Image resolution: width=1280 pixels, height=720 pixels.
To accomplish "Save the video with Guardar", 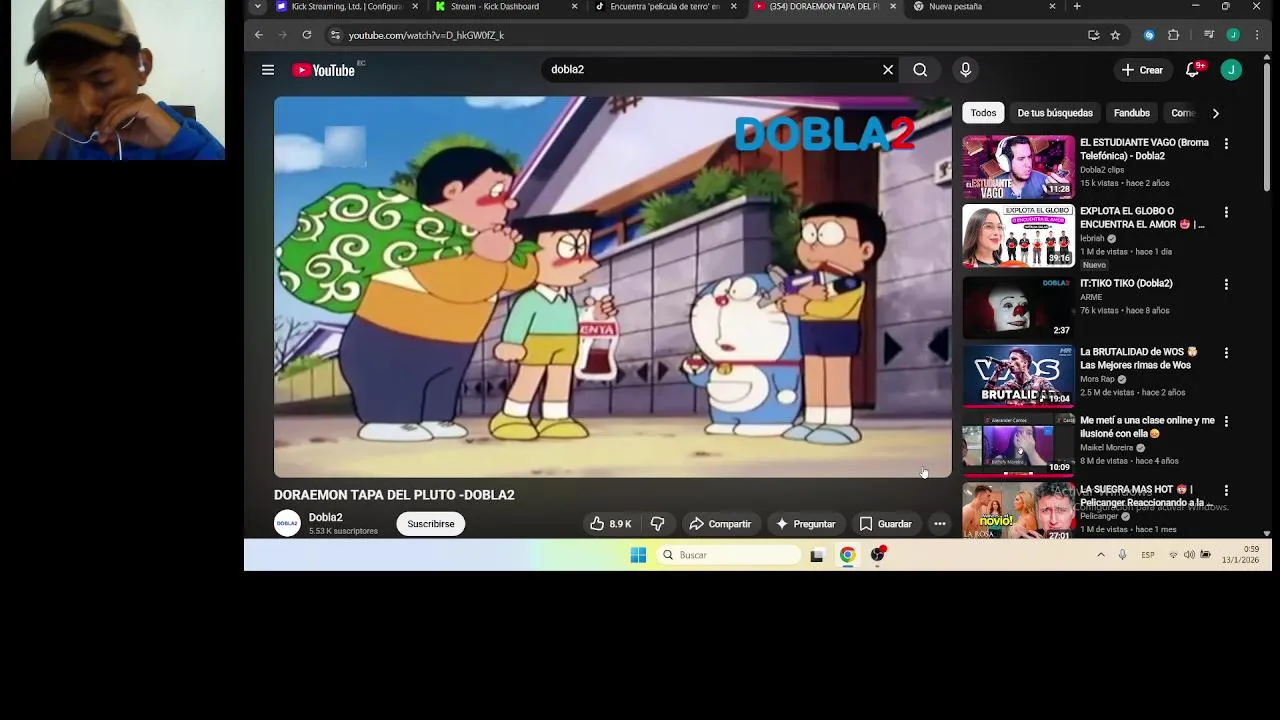I will (x=886, y=524).
